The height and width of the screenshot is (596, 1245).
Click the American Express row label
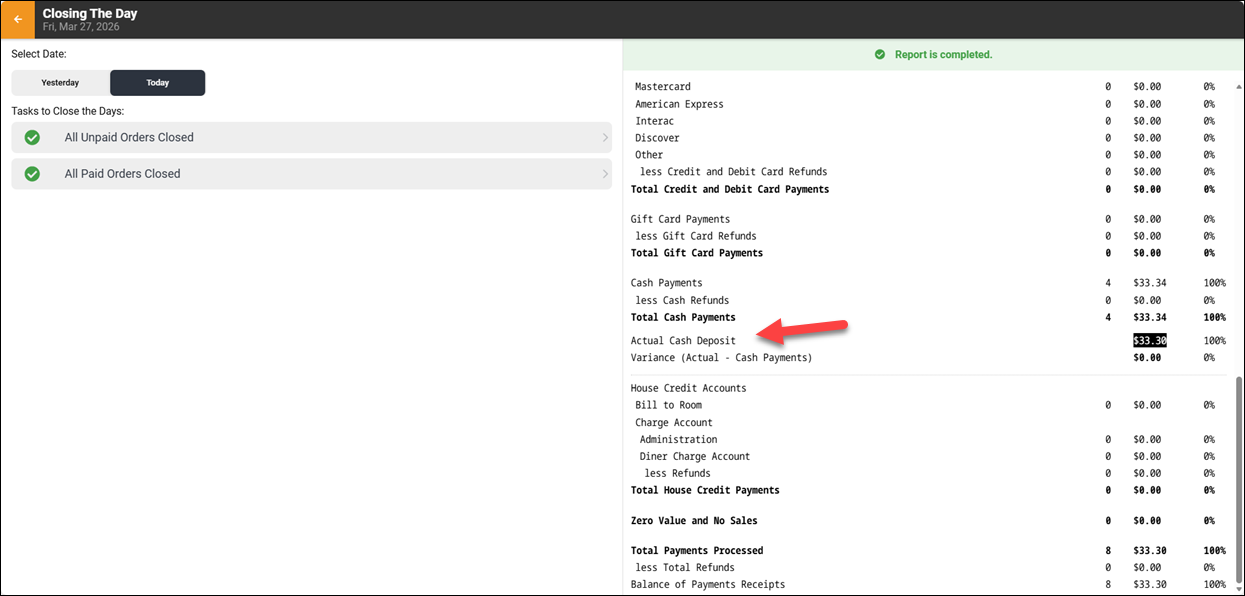click(x=679, y=104)
